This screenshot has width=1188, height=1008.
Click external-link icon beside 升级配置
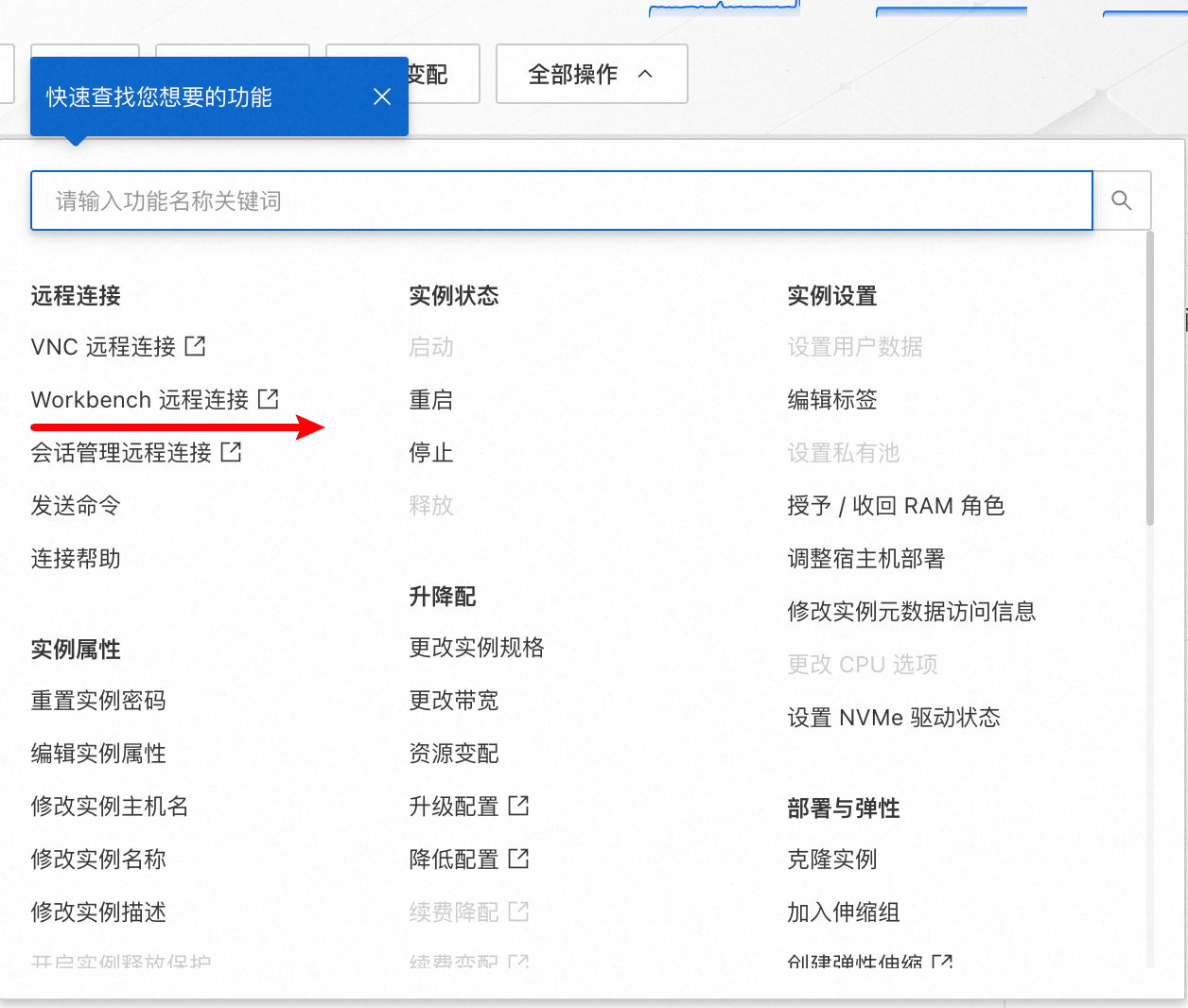point(518,806)
